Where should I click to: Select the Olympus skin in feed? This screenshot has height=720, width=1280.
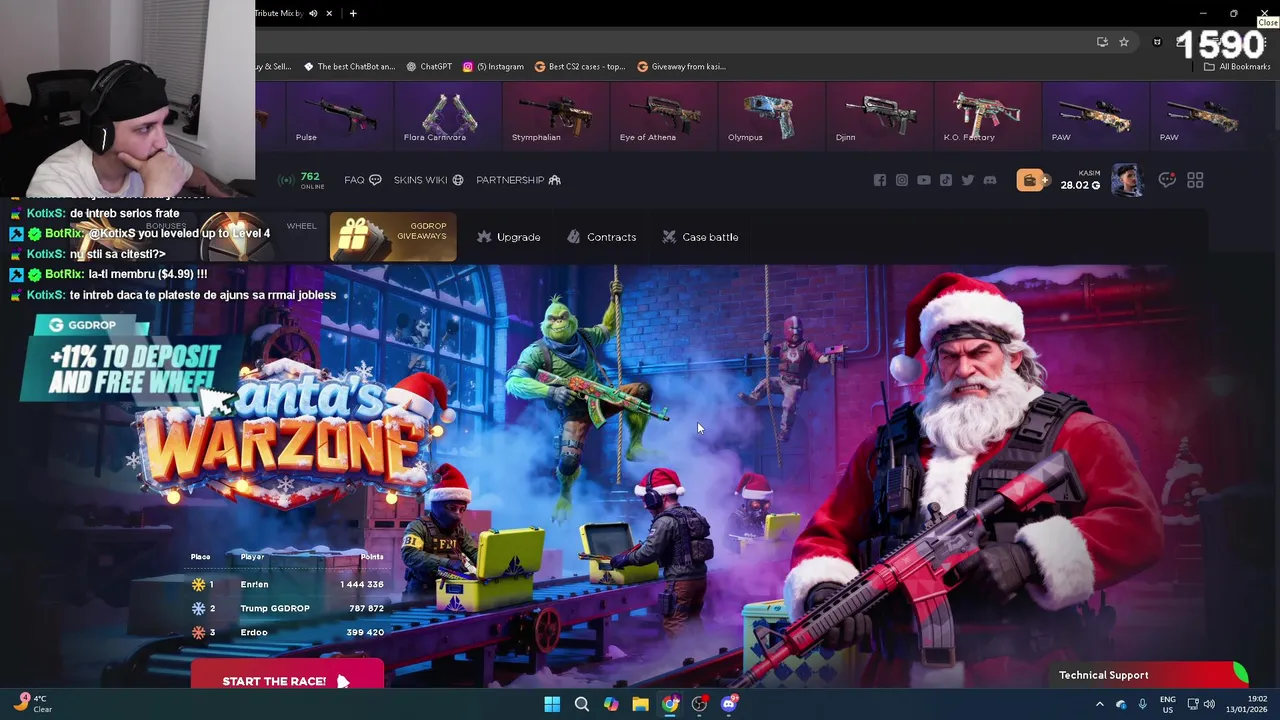click(772, 114)
